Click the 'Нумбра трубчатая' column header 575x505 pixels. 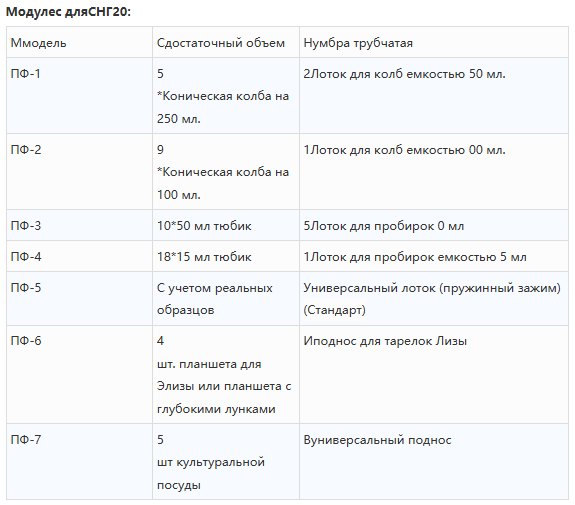point(434,42)
